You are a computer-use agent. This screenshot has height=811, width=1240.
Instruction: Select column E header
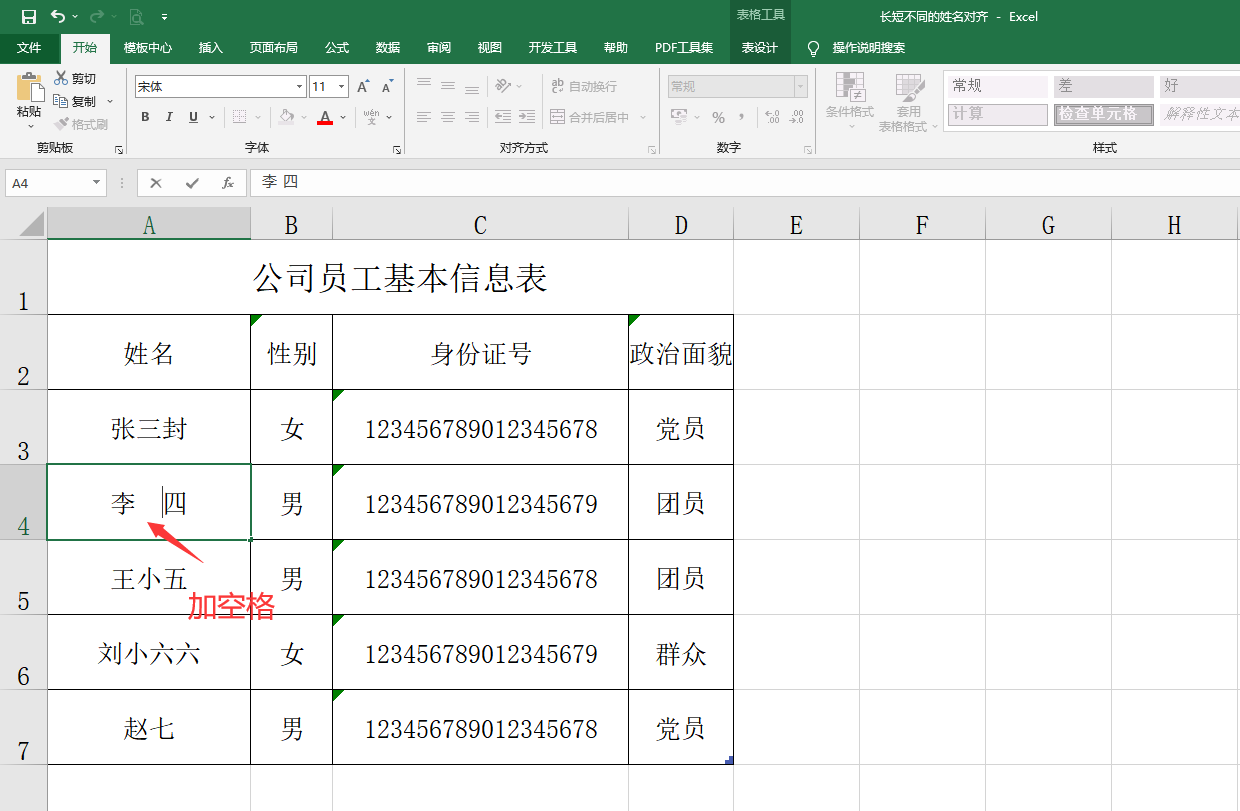[796, 224]
